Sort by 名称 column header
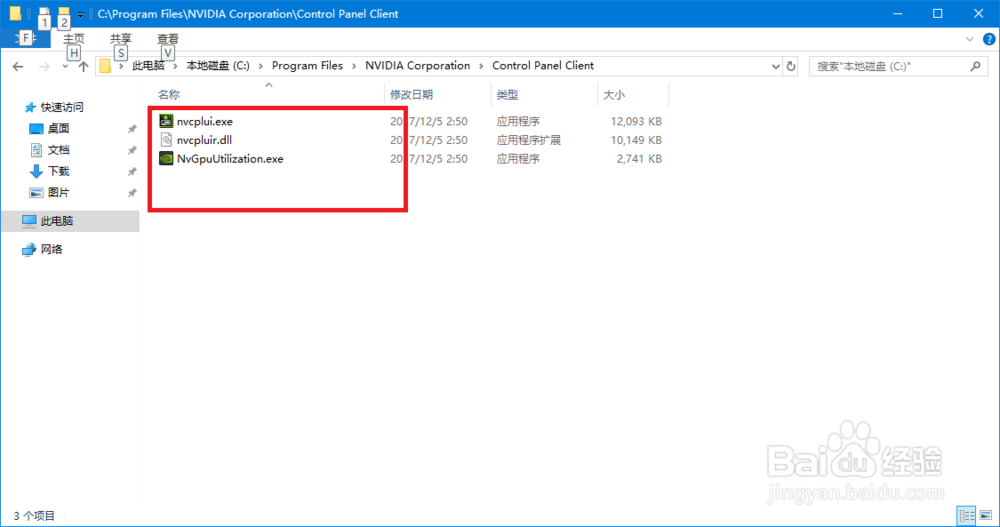 [169, 94]
